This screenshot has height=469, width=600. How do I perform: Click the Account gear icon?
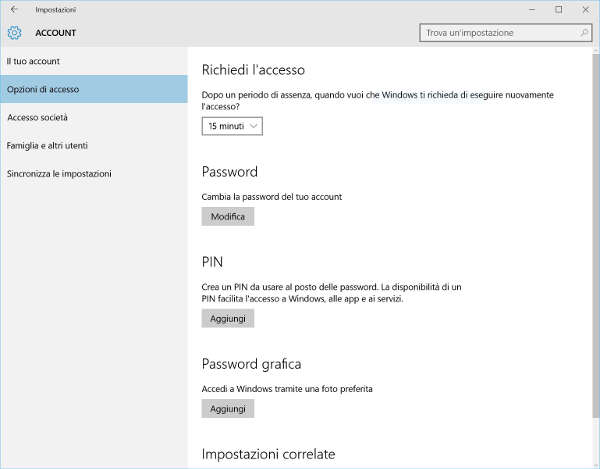tap(14, 33)
